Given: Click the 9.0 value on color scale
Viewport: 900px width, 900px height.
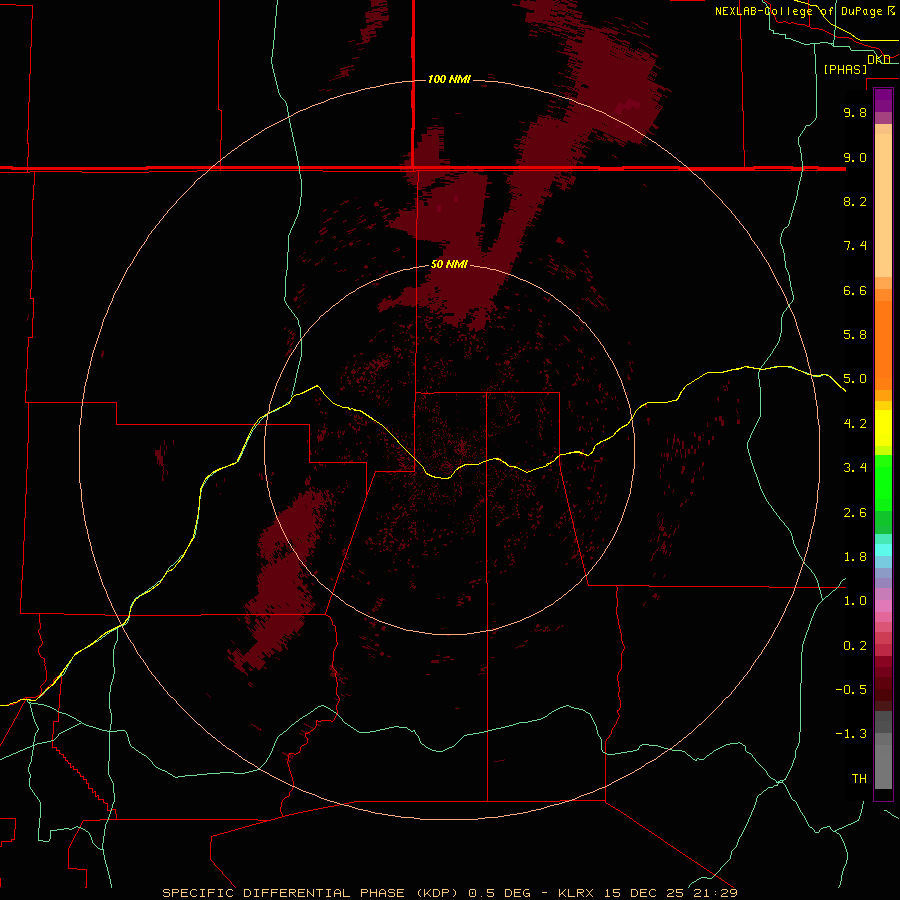Looking at the screenshot, I should [x=855, y=157].
